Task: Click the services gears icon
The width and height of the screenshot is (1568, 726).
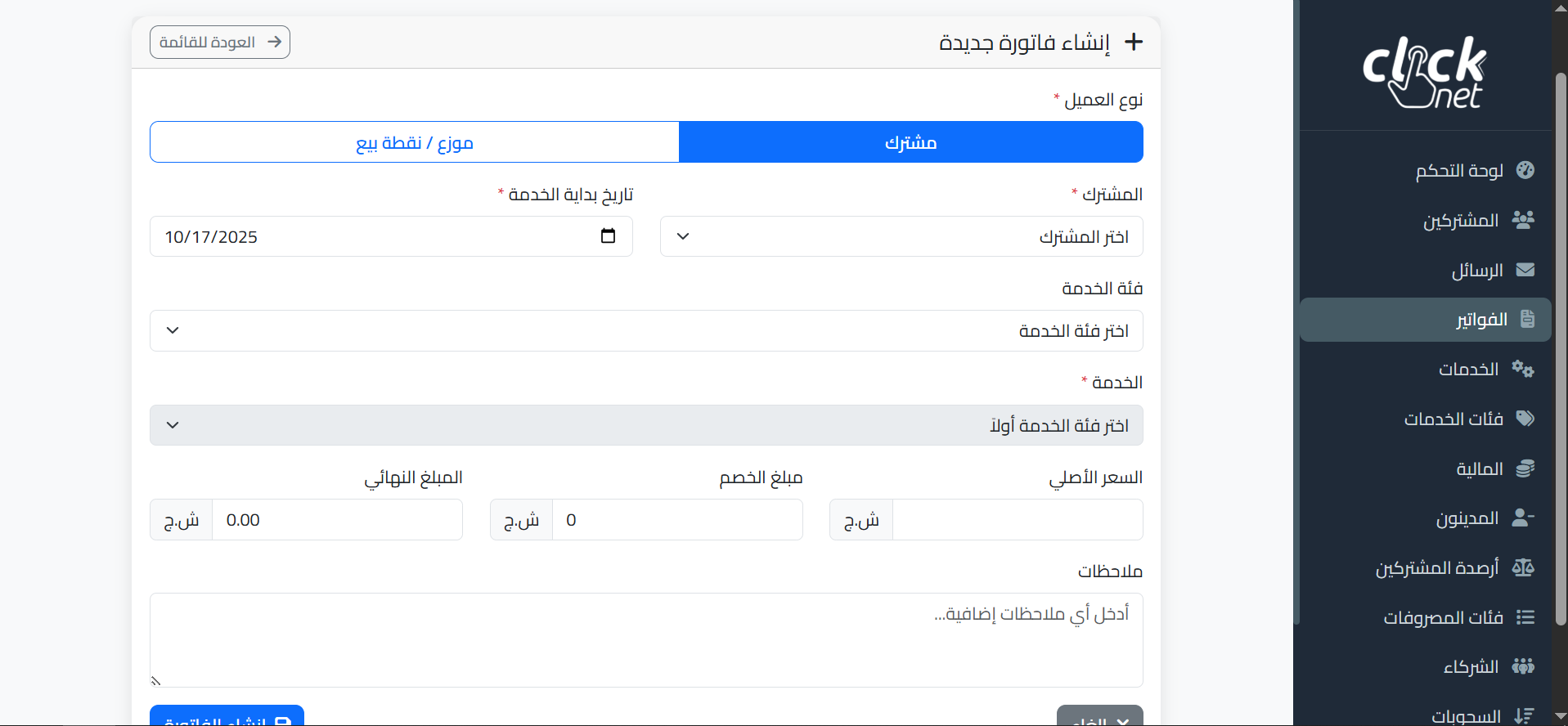Action: [1523, 369]
